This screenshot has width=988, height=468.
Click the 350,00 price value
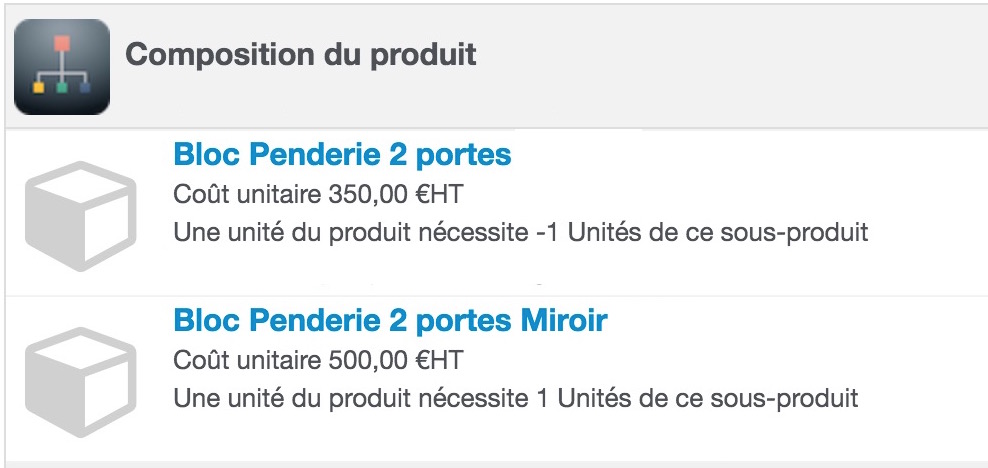368,195
